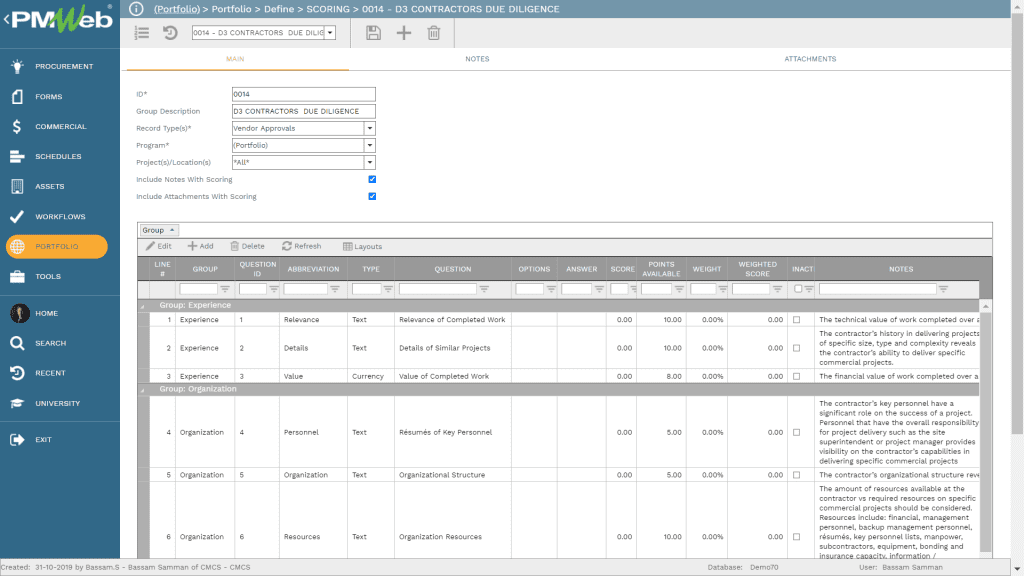Collapse sidebar using arrow beside PMWeb logo
This screenshot has height=576, width=1024.
[x=6, y=19]
